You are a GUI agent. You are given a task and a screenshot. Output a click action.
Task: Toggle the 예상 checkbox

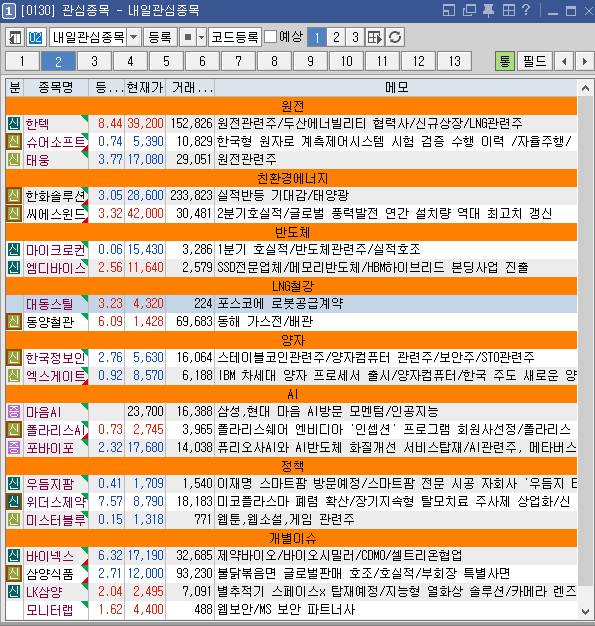(270, 37)
